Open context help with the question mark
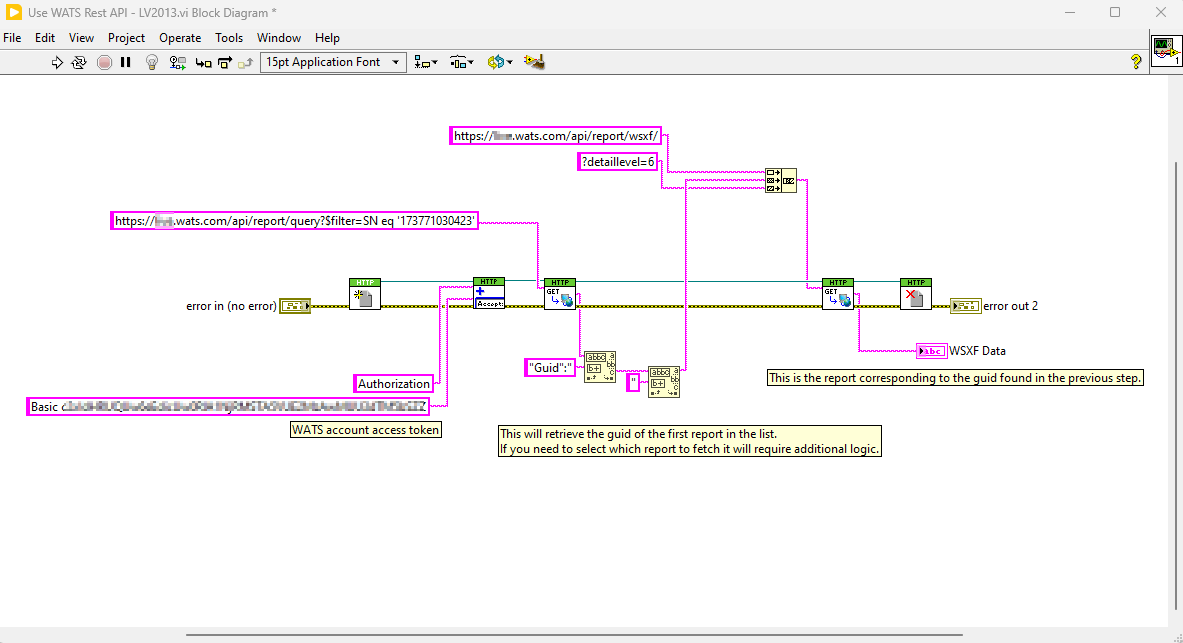 (x=1136, y=62)
